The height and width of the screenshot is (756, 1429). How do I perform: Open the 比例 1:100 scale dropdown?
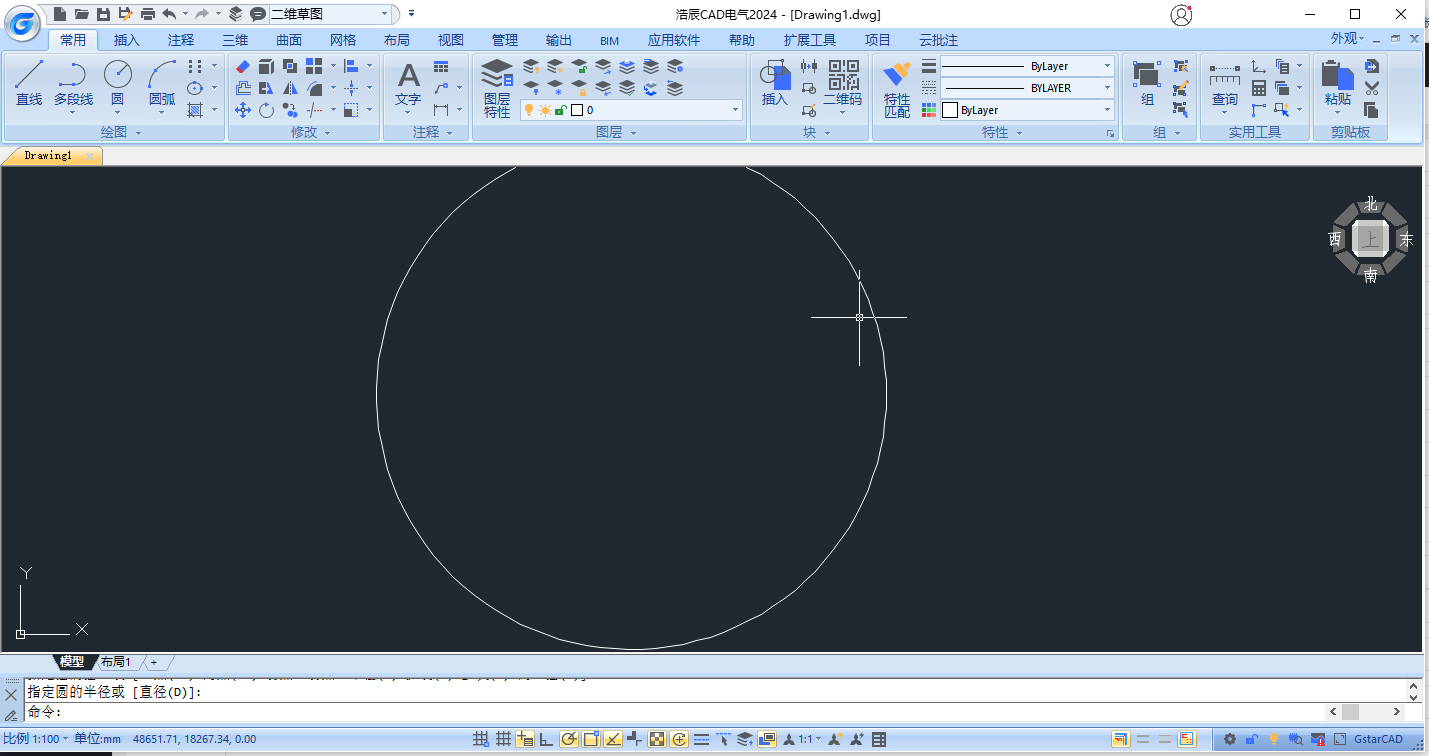[x=36, y=739]
